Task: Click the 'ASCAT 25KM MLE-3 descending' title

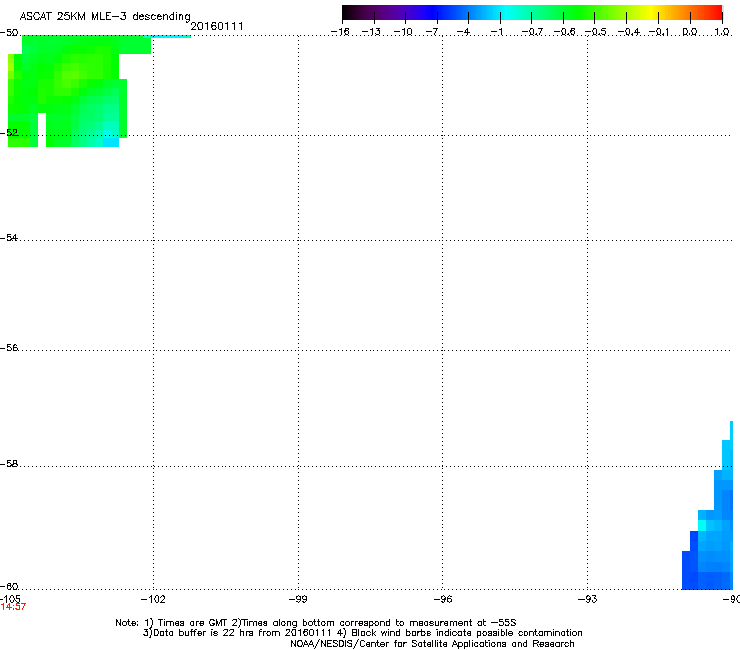Action: coord(105,17)
